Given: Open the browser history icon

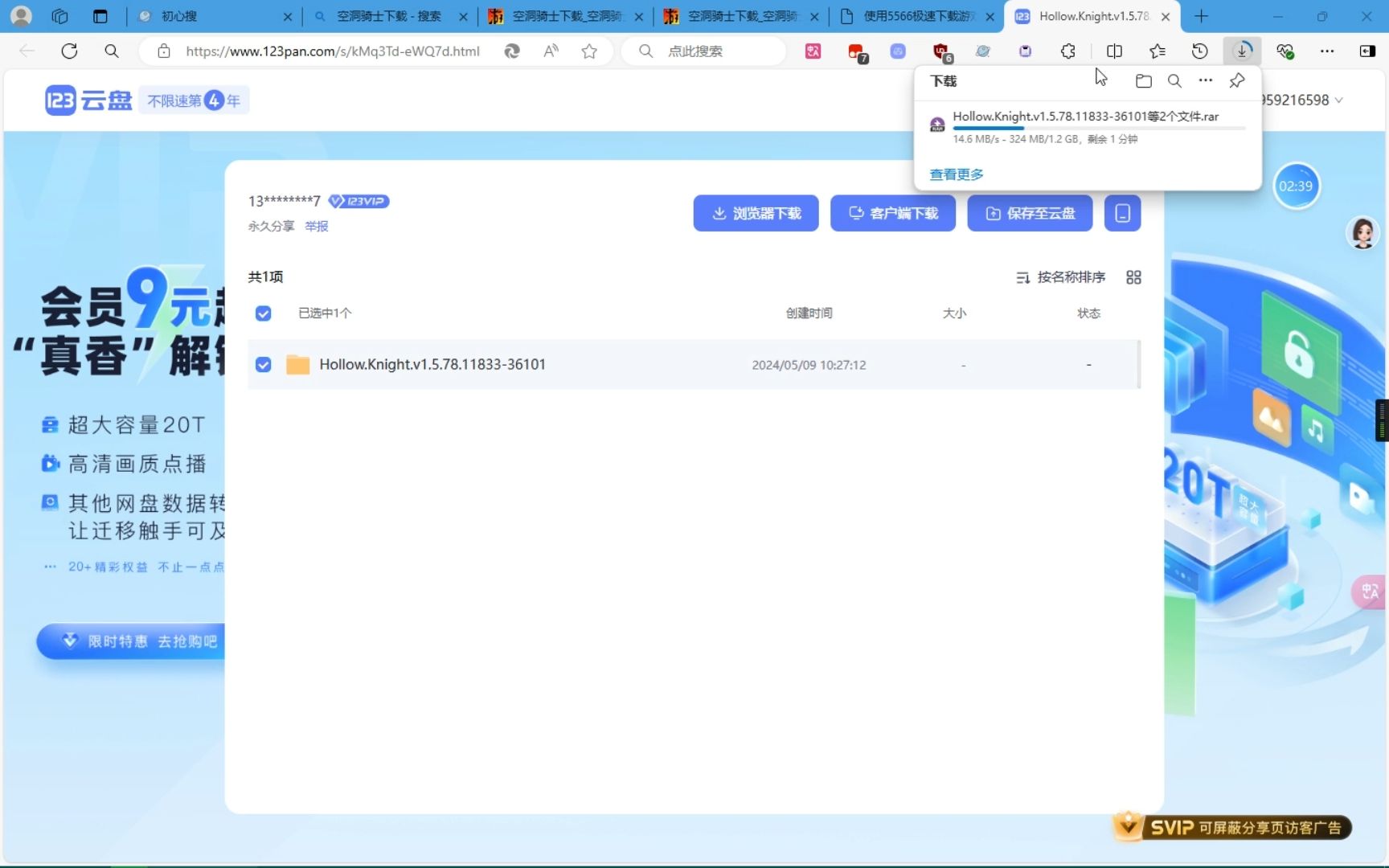Looking at the screenshot, I should click(1199, 51).
